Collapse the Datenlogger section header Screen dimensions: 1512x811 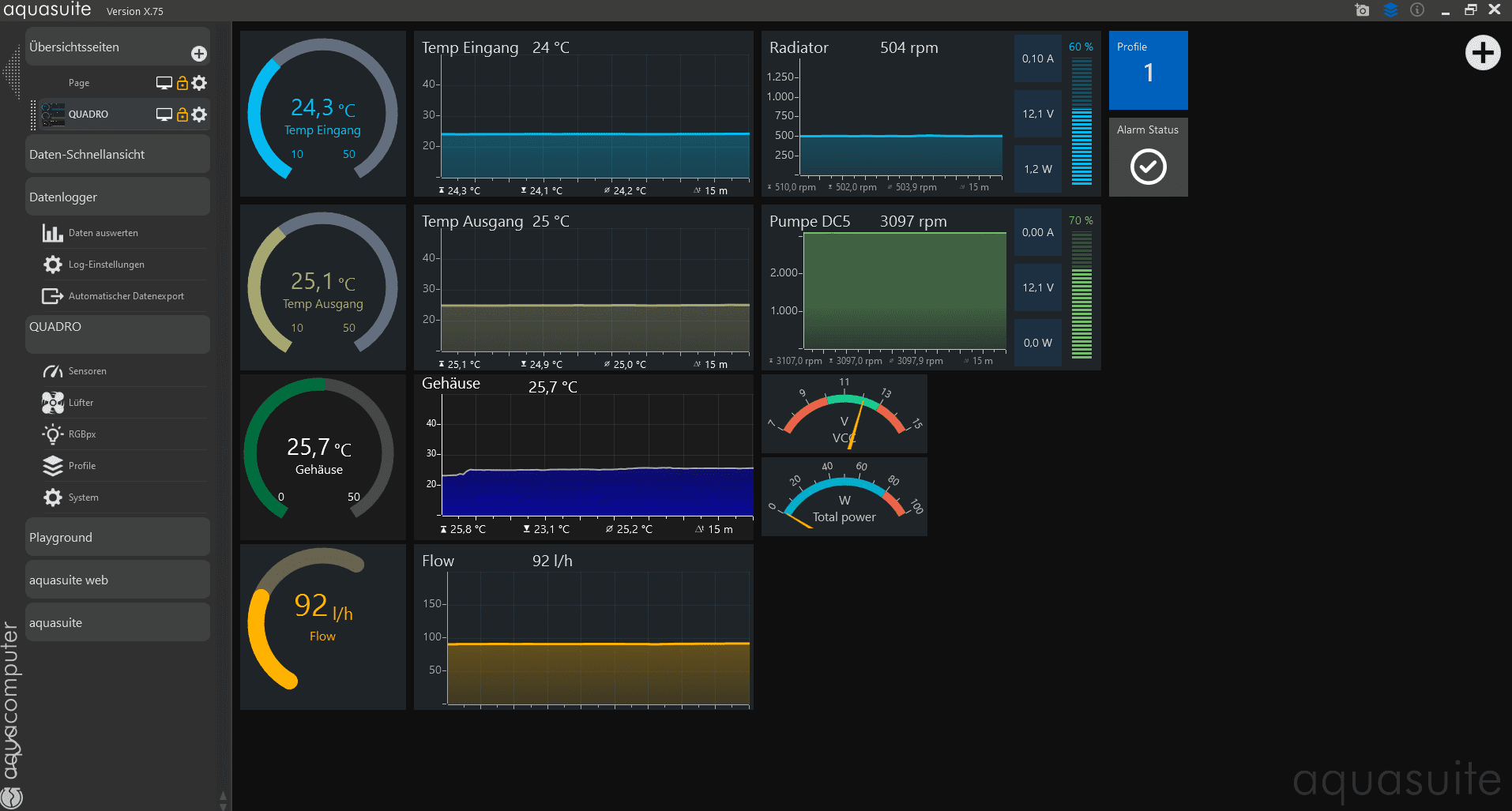pyautogui.click(x=118, y=197)
